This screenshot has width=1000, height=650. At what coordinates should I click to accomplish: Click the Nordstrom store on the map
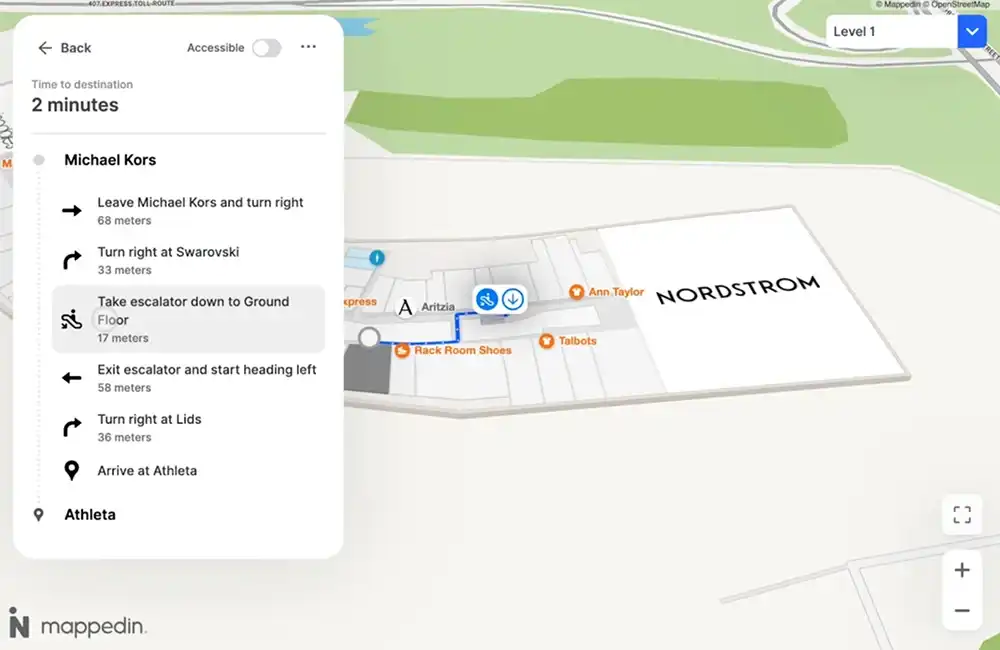point(737,290)
